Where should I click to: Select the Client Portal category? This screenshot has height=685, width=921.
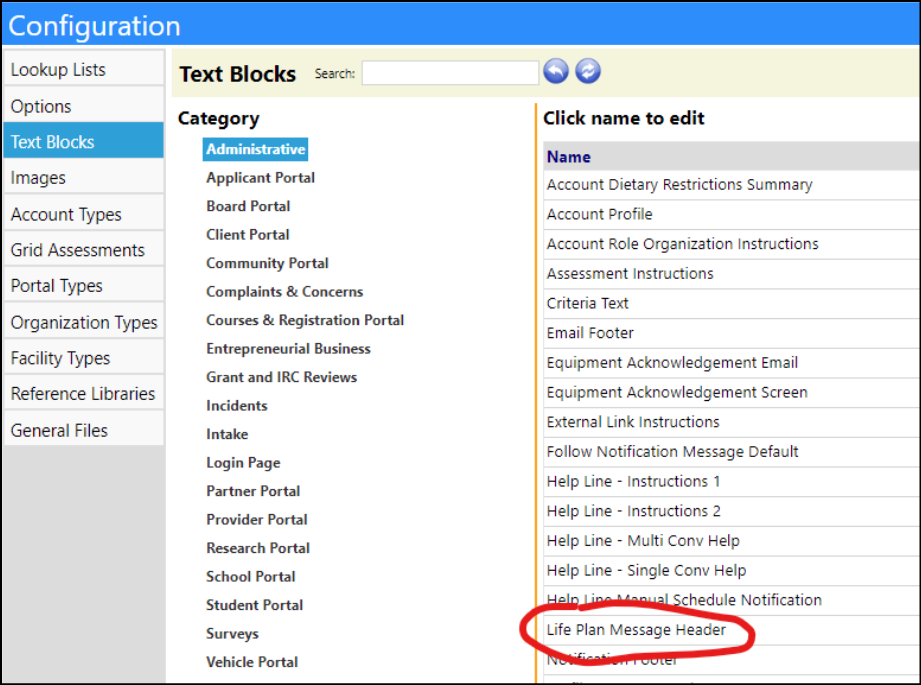[x=247, y=234]
